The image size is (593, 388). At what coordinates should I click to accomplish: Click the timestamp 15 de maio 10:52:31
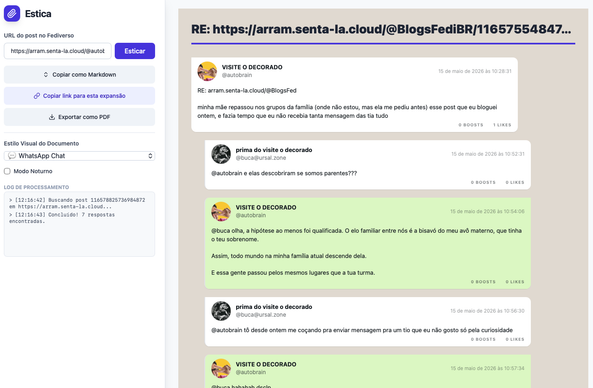(488, 154)
